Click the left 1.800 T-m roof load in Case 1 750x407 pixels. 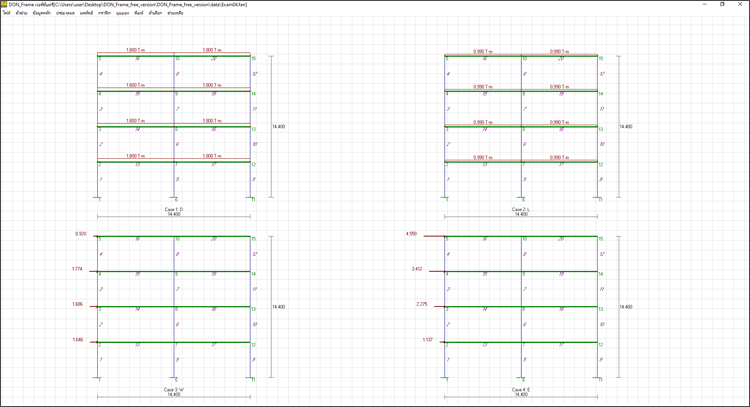point(135,50)
